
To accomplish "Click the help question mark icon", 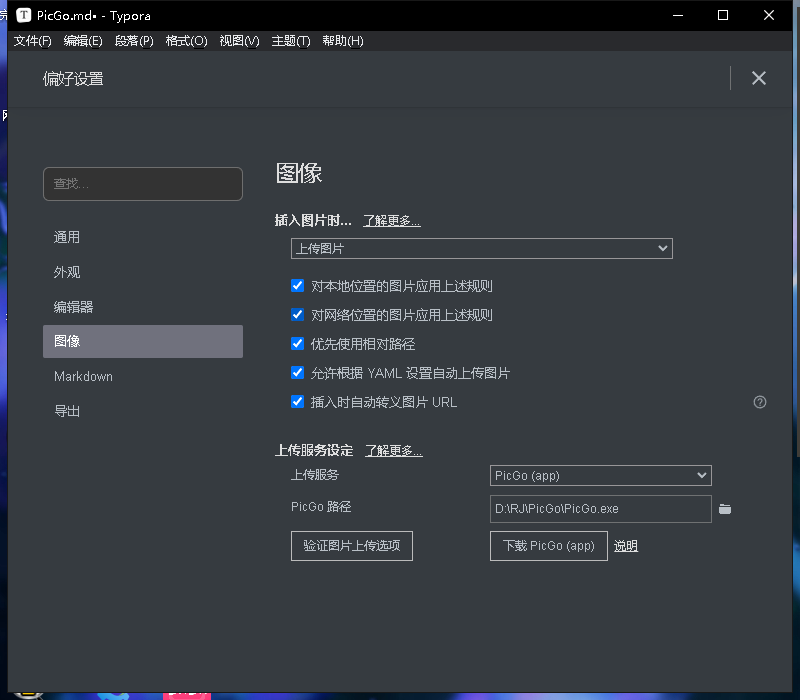I will click(759, 402).
